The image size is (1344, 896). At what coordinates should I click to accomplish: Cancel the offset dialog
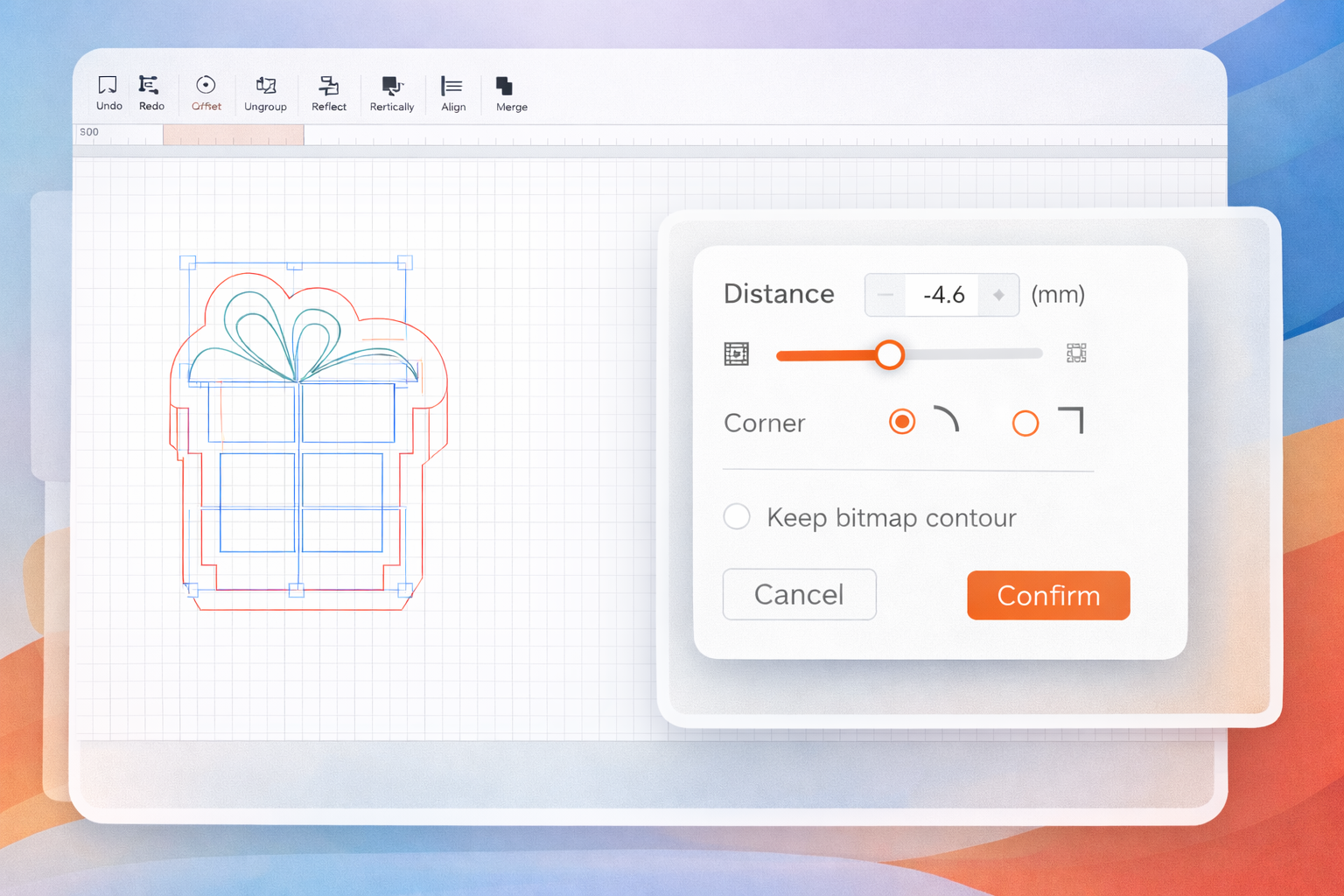[x=799, y=595]
